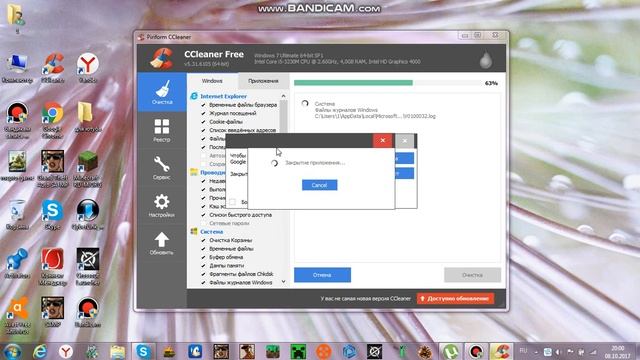Screen dimensions: 640x360
Task: Open Skype from the taskbar
Action: (143, 351)
